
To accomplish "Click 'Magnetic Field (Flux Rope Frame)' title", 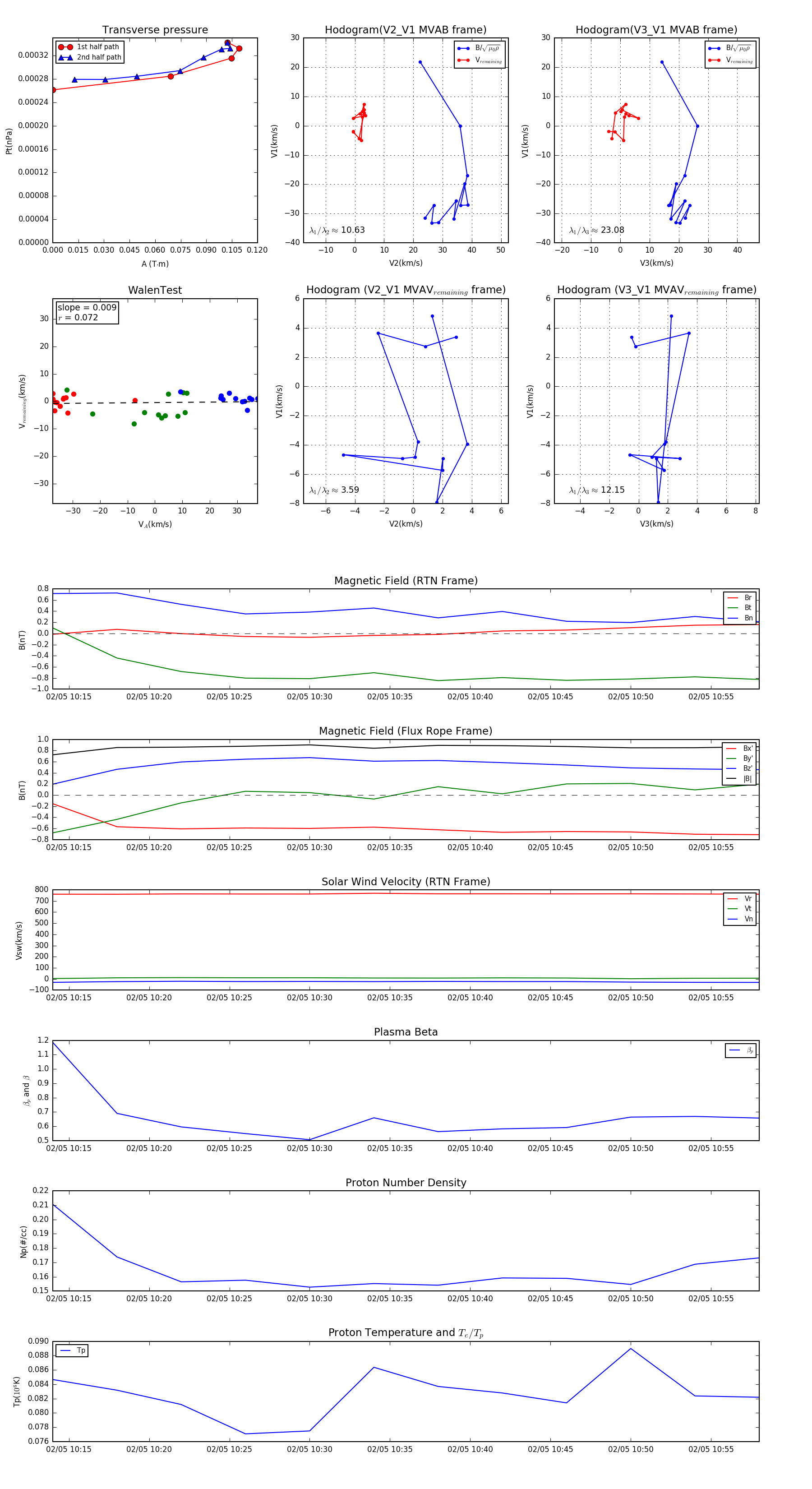I will pos(406,731).
